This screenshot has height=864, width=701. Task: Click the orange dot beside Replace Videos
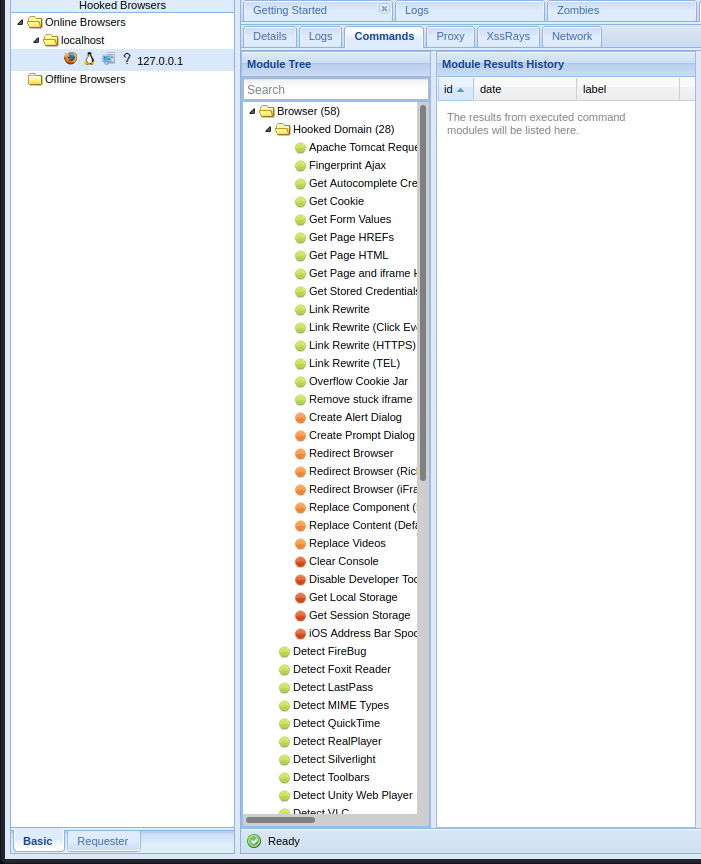click(x=300, y=544)
